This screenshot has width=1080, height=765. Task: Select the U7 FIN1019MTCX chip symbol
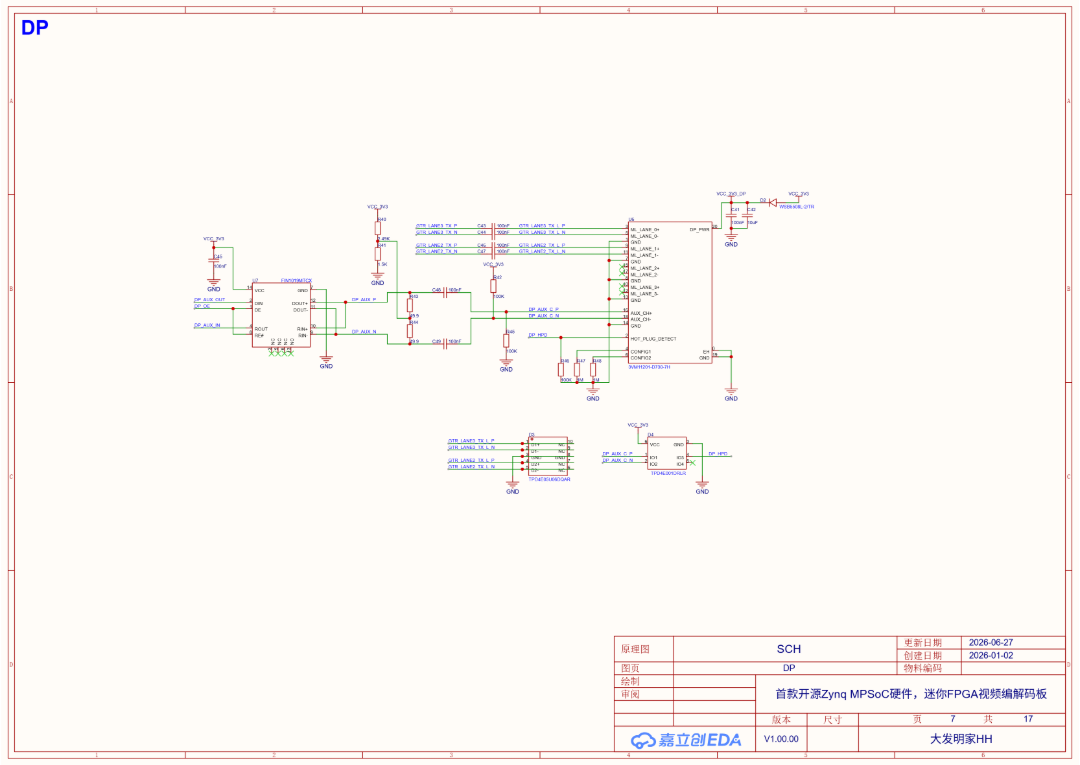281,315
